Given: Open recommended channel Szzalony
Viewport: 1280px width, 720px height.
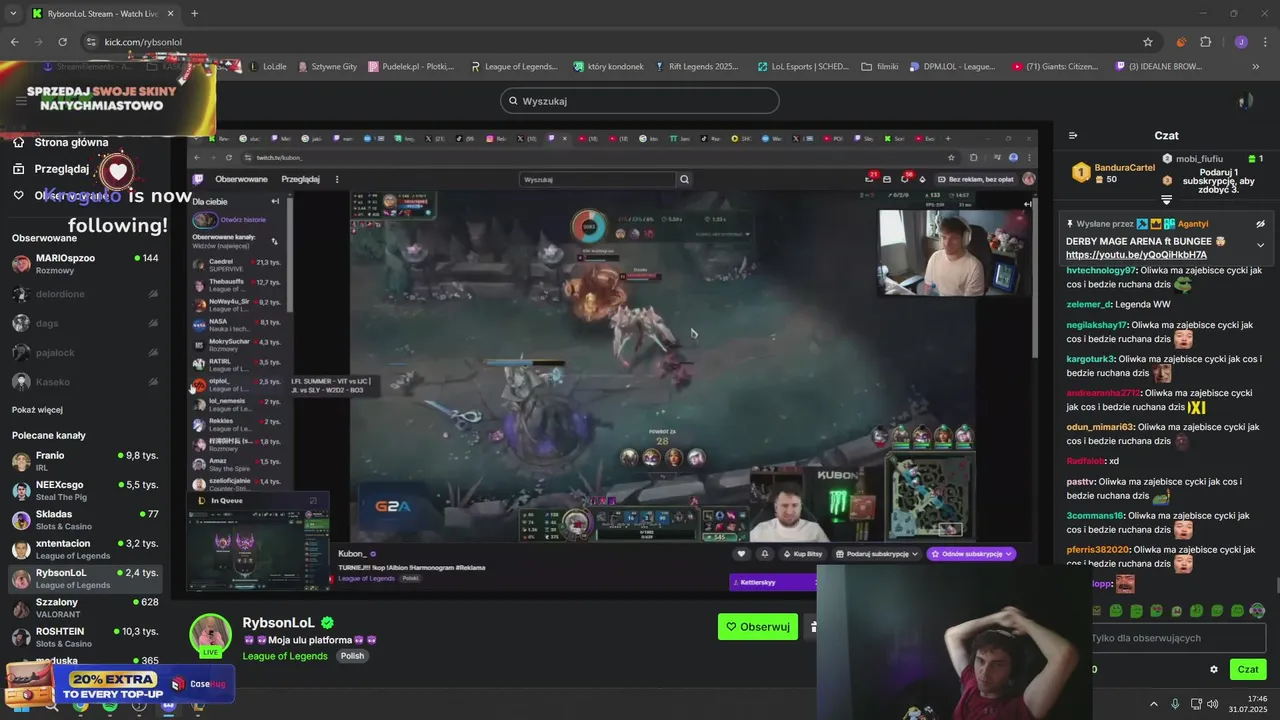Looking at the screenshot, I should 85,608.
